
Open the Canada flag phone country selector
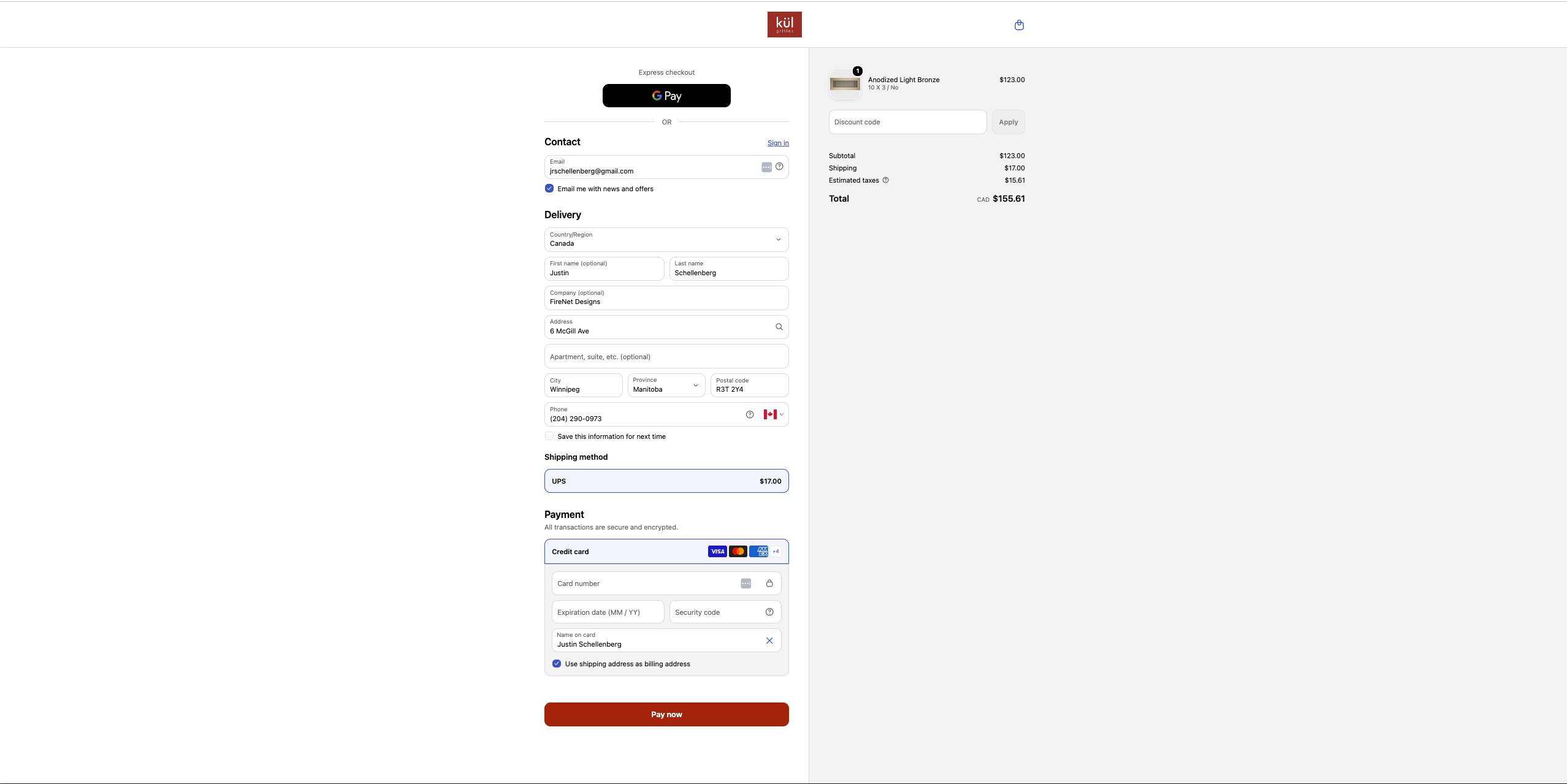(x=774, y=414)
